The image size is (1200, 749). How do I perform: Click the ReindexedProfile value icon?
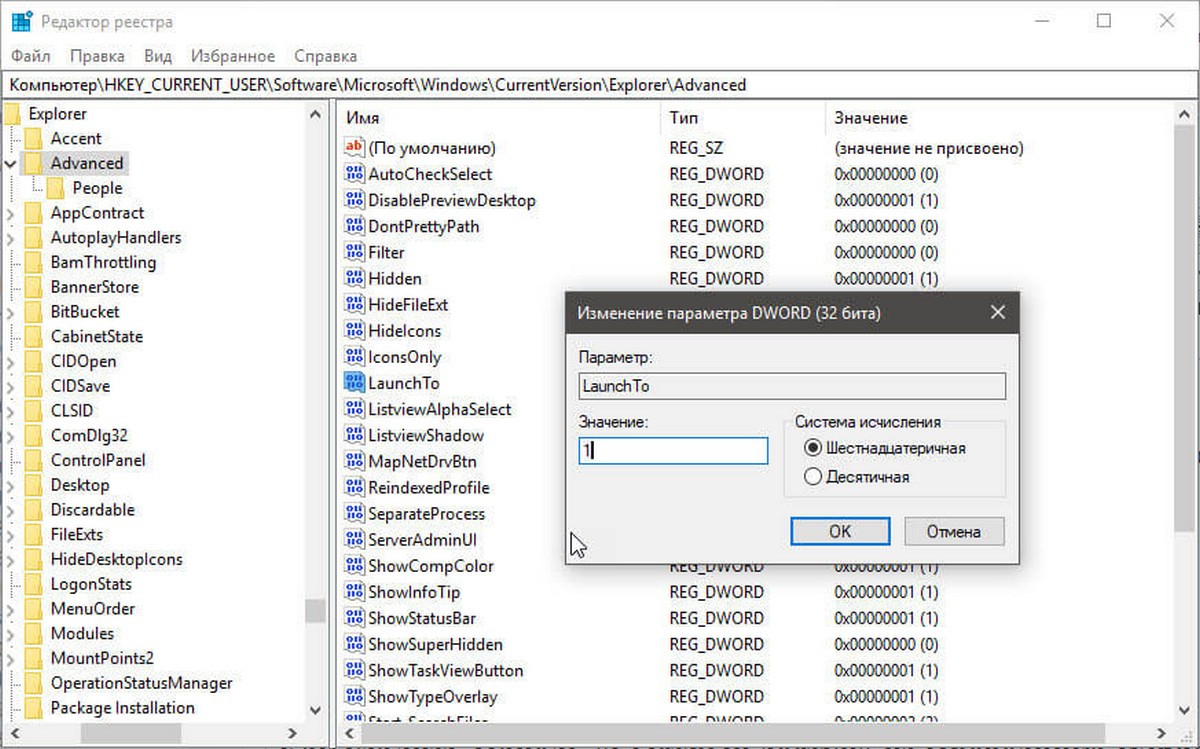coord(354,487)
